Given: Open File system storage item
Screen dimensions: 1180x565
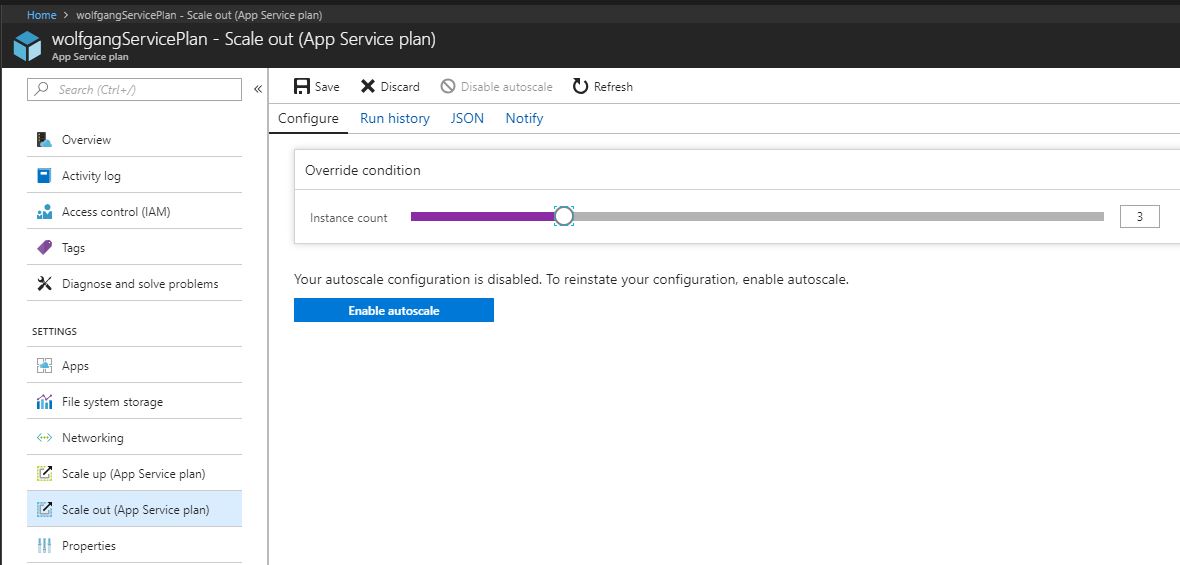Looking at the screenshot, I should click(134, 402).
